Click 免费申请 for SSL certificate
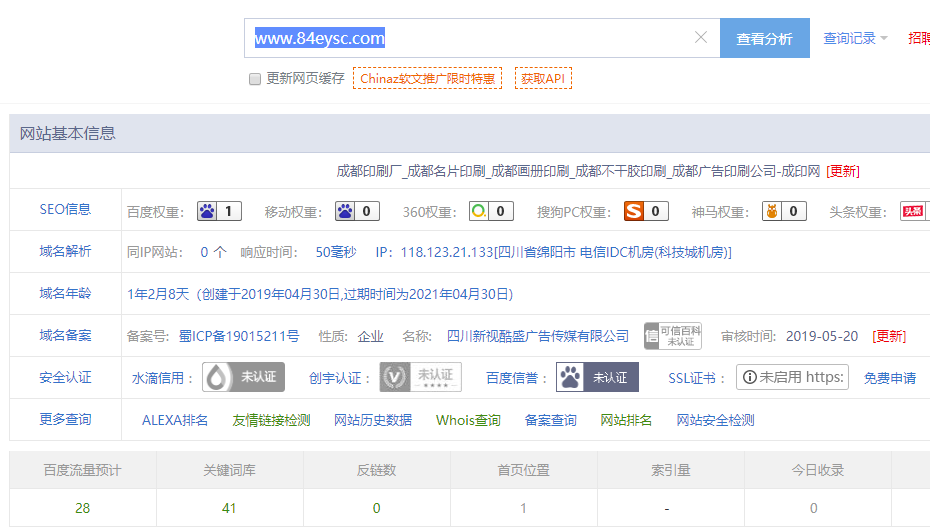930x528 pixels. 890,378
